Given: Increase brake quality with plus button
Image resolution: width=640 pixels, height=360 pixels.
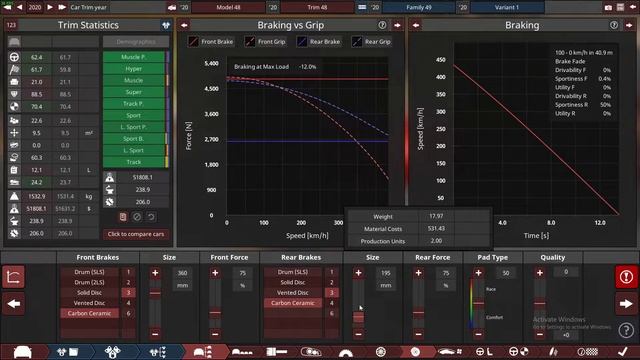Looking at the screenshot, I should 540,273.
